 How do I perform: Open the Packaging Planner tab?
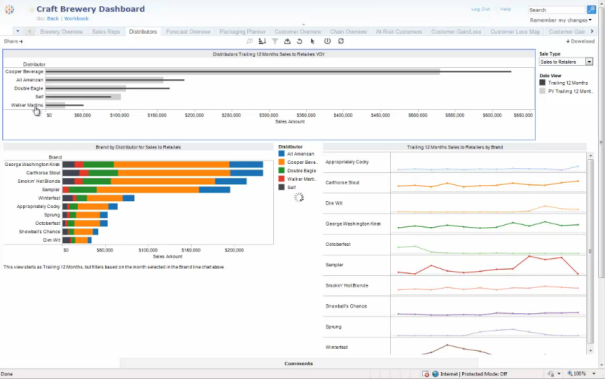coord(242,32)
